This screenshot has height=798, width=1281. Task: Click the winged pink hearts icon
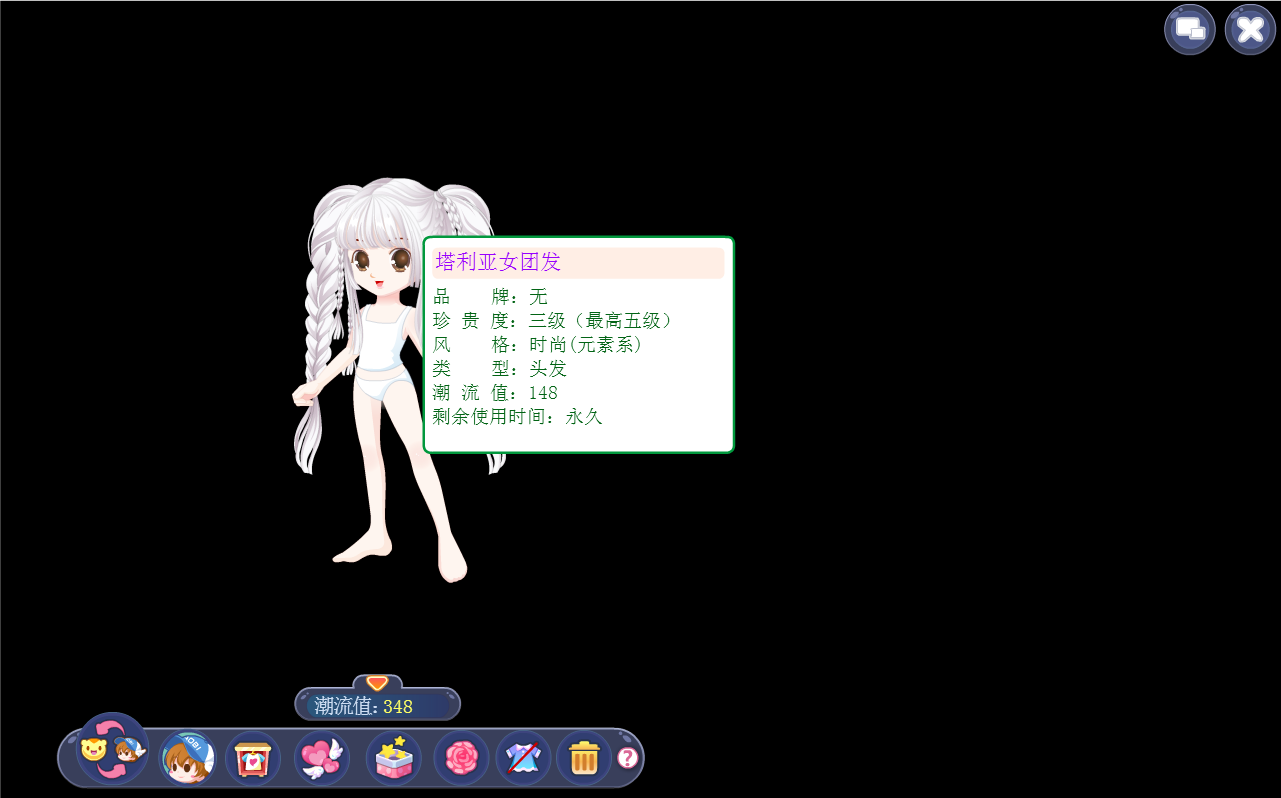point(321,758)
